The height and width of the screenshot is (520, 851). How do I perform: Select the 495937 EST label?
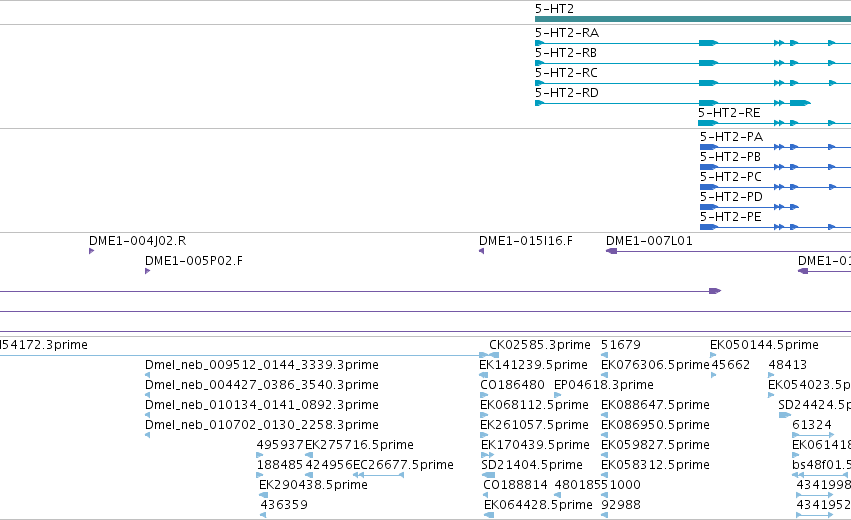pos(280,446)
